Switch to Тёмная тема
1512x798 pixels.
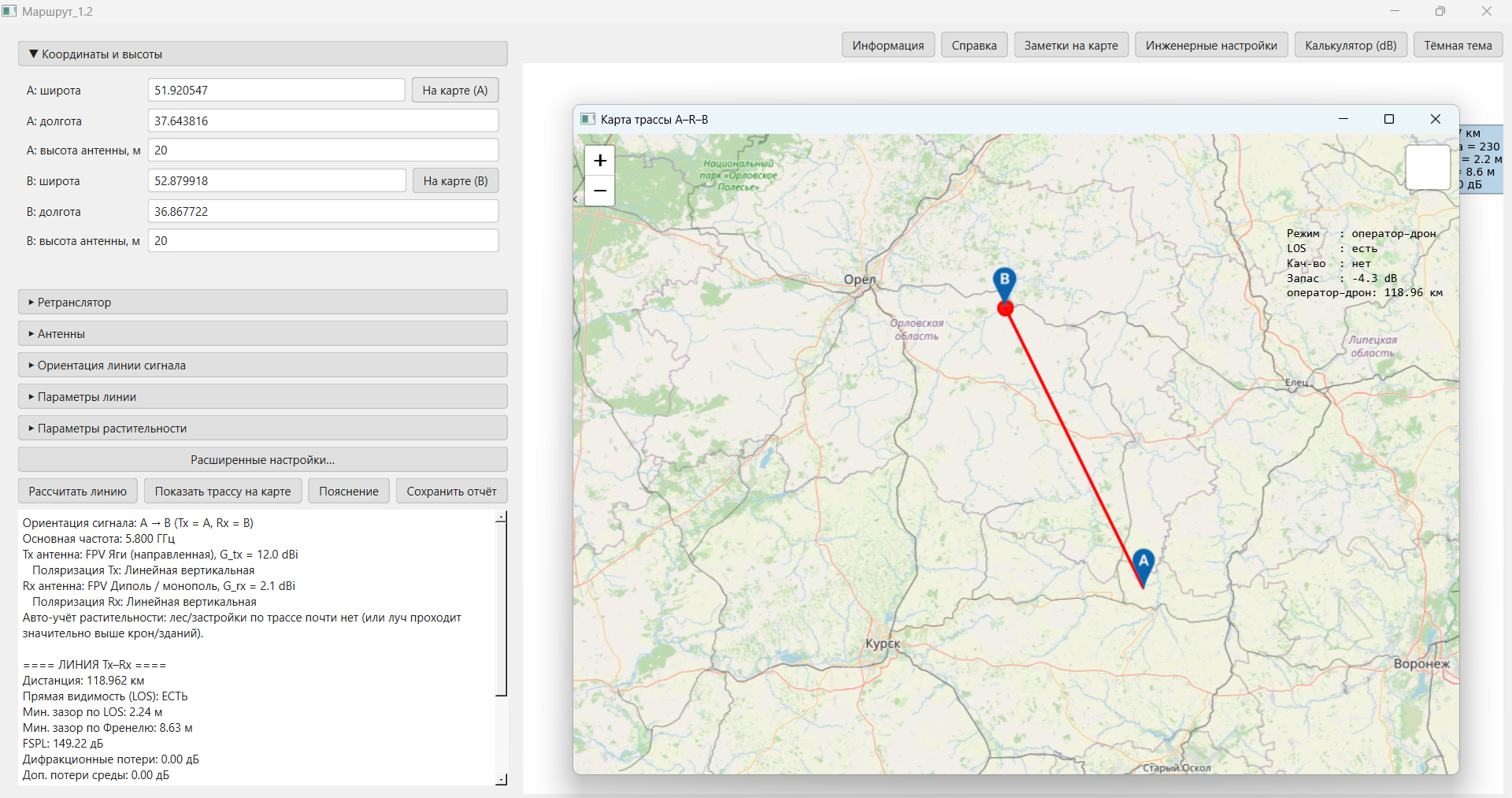tap(1458, 46)
